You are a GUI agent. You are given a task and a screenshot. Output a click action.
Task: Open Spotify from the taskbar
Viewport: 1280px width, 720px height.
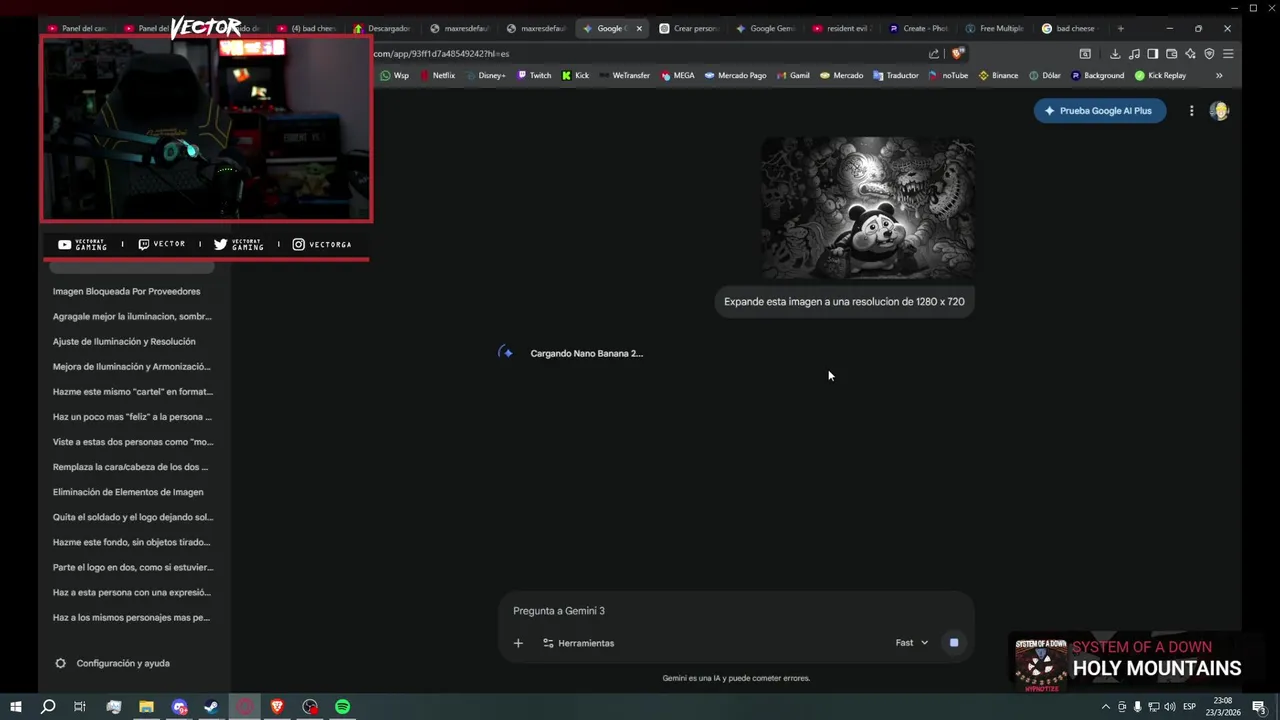(343, 707)
